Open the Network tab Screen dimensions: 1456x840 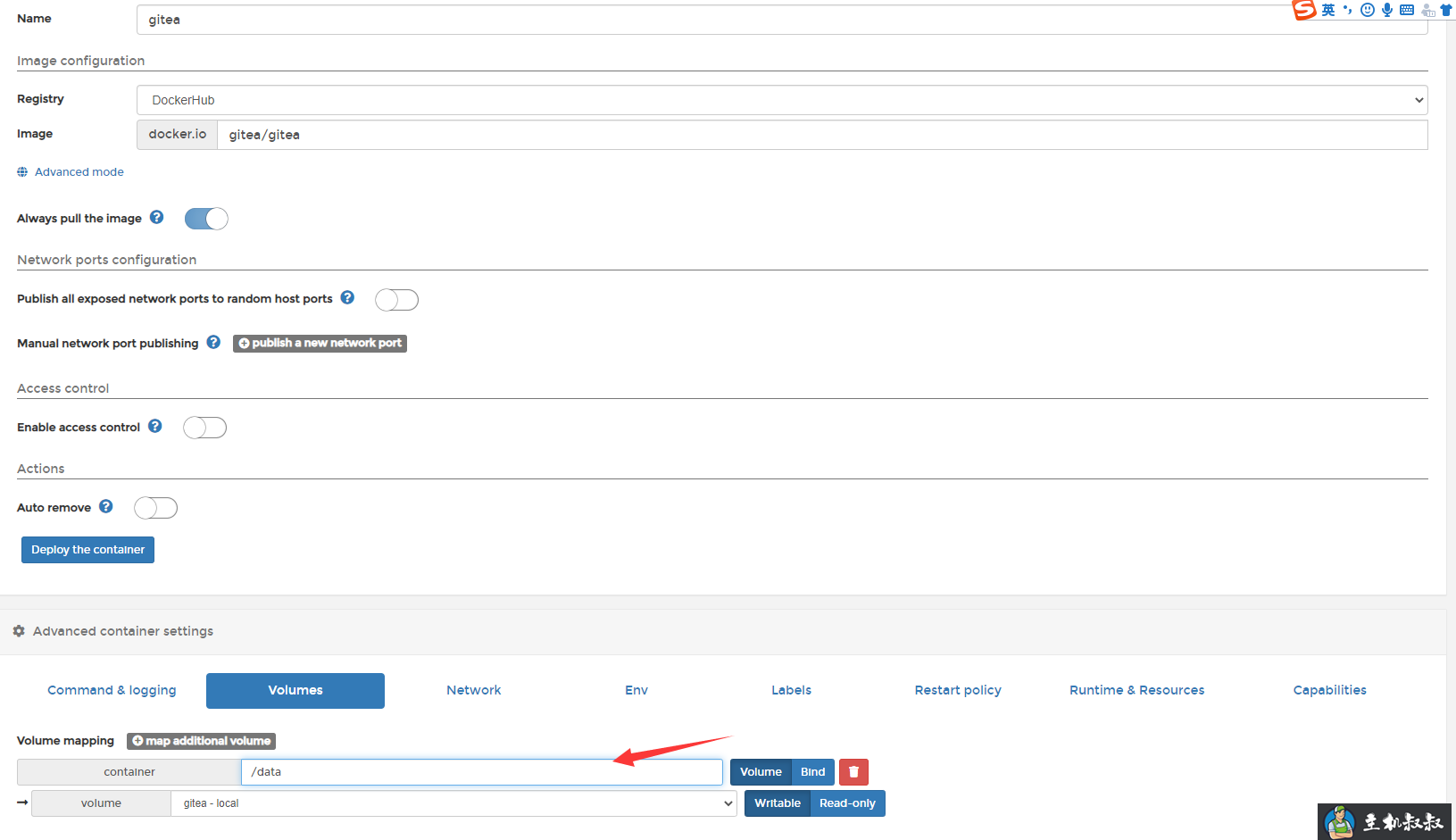point(474,690)
